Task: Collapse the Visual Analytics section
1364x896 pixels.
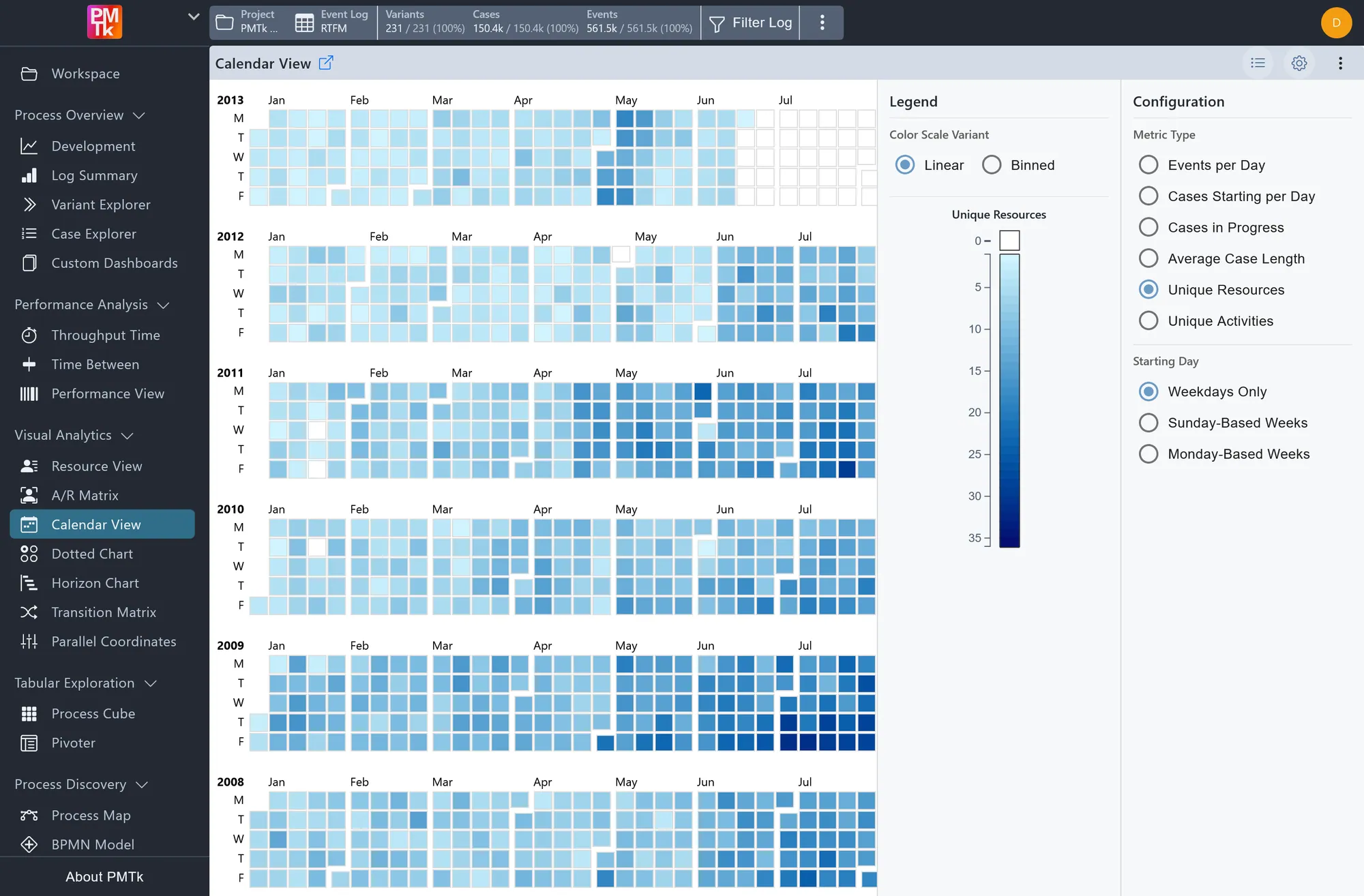Action: pyautogui.click(x=74, y=435)
